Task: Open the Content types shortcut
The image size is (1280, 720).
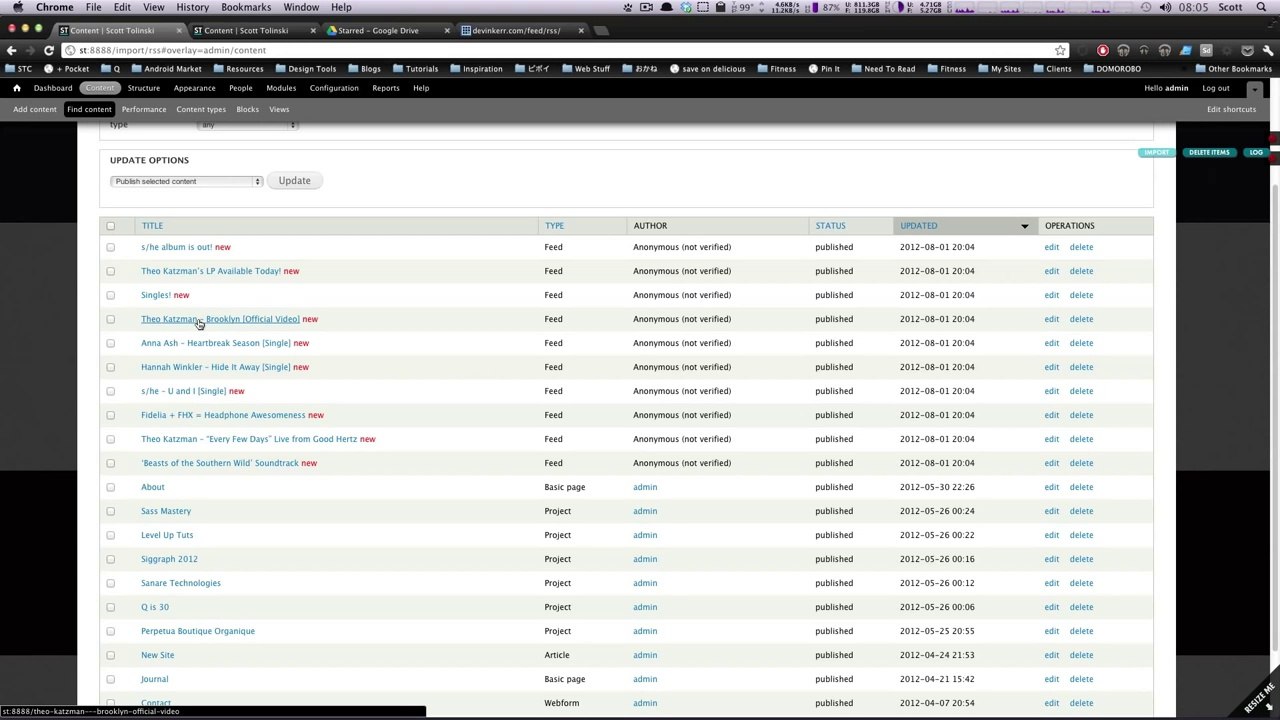Action: click(201, 109)
